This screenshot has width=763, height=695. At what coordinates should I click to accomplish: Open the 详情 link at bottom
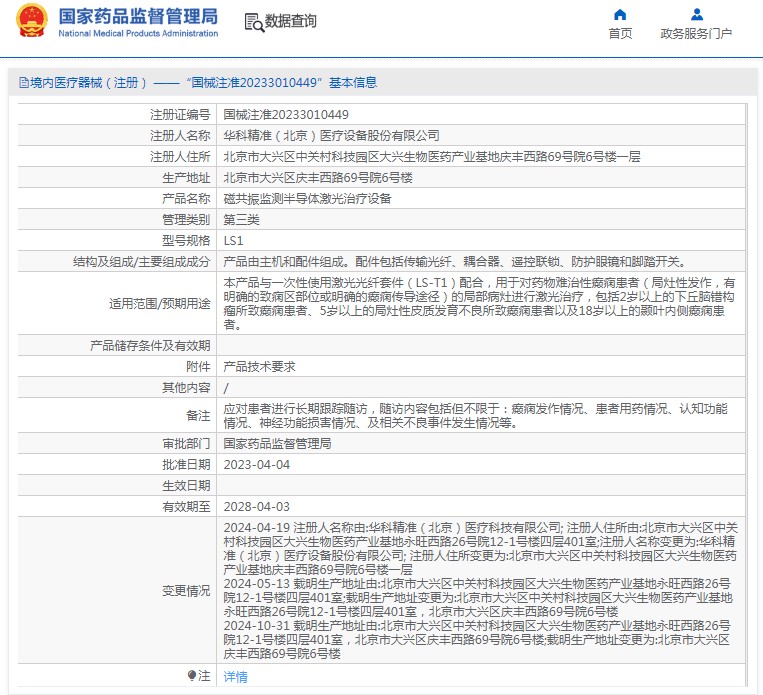[x=235, y=677]
